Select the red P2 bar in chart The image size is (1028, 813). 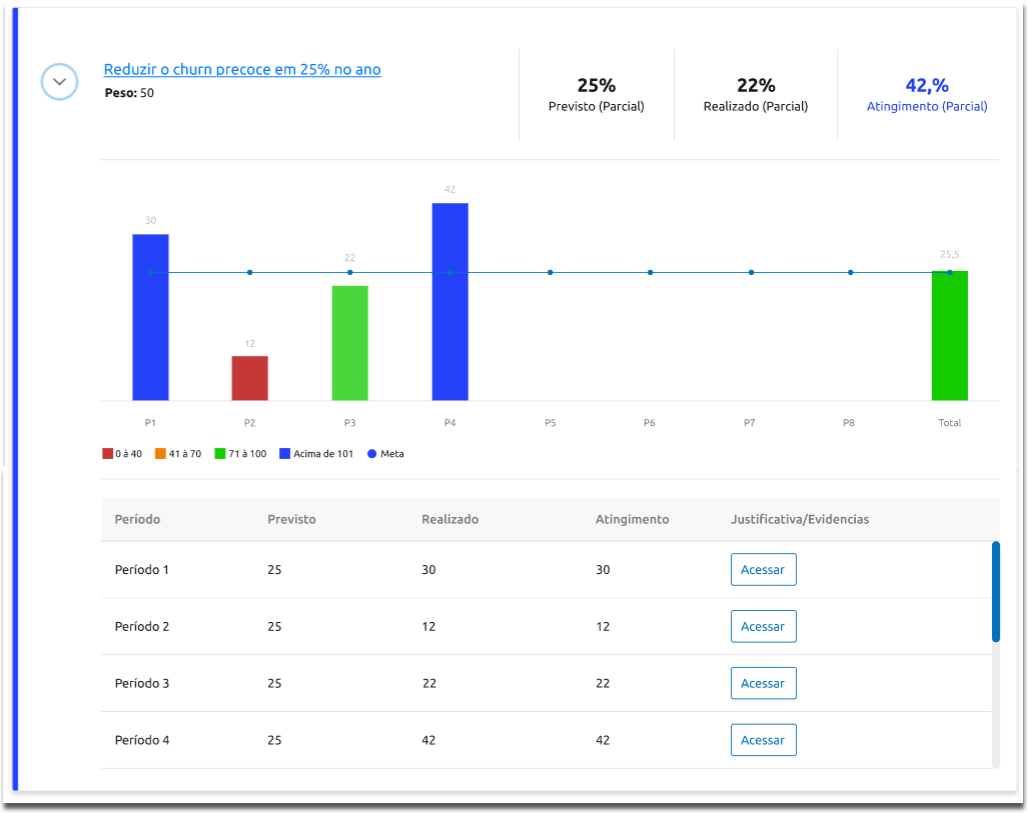(250, 378)
